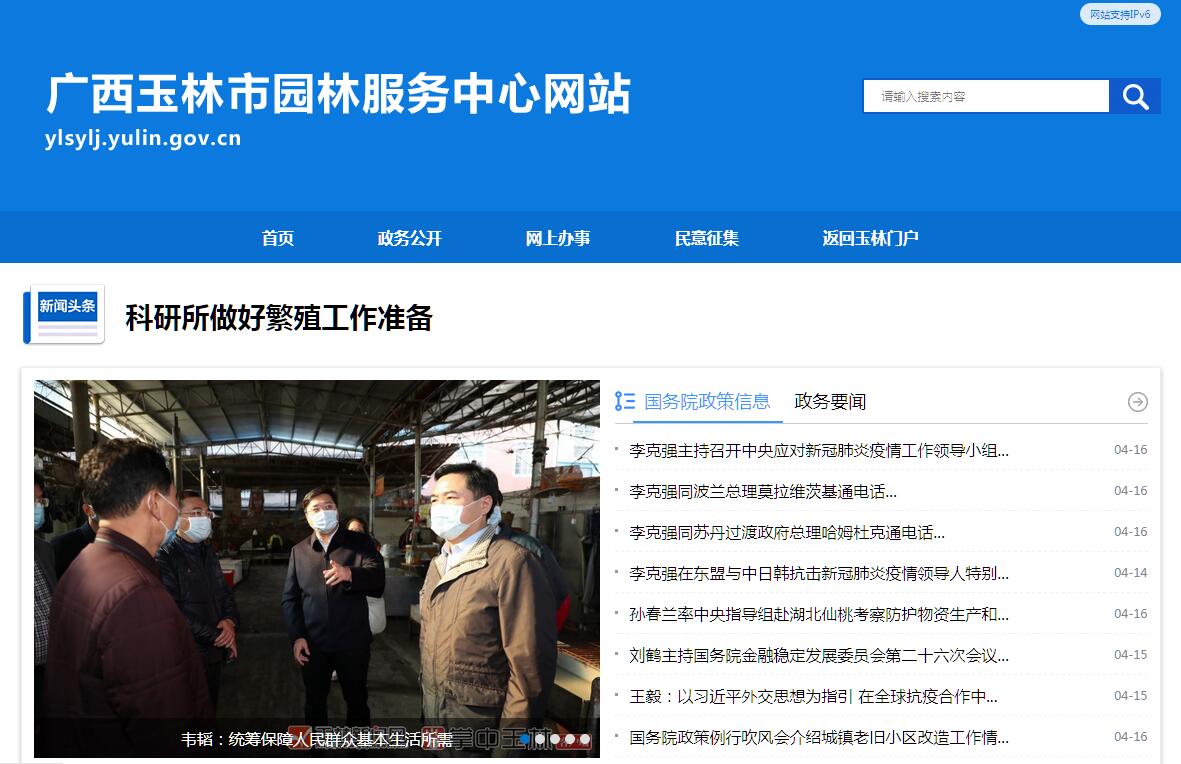The width and height of the screenshot is (1181, 764).
Task: Click the list icon beside 国务院政策信息
Action: coord(624,402)
